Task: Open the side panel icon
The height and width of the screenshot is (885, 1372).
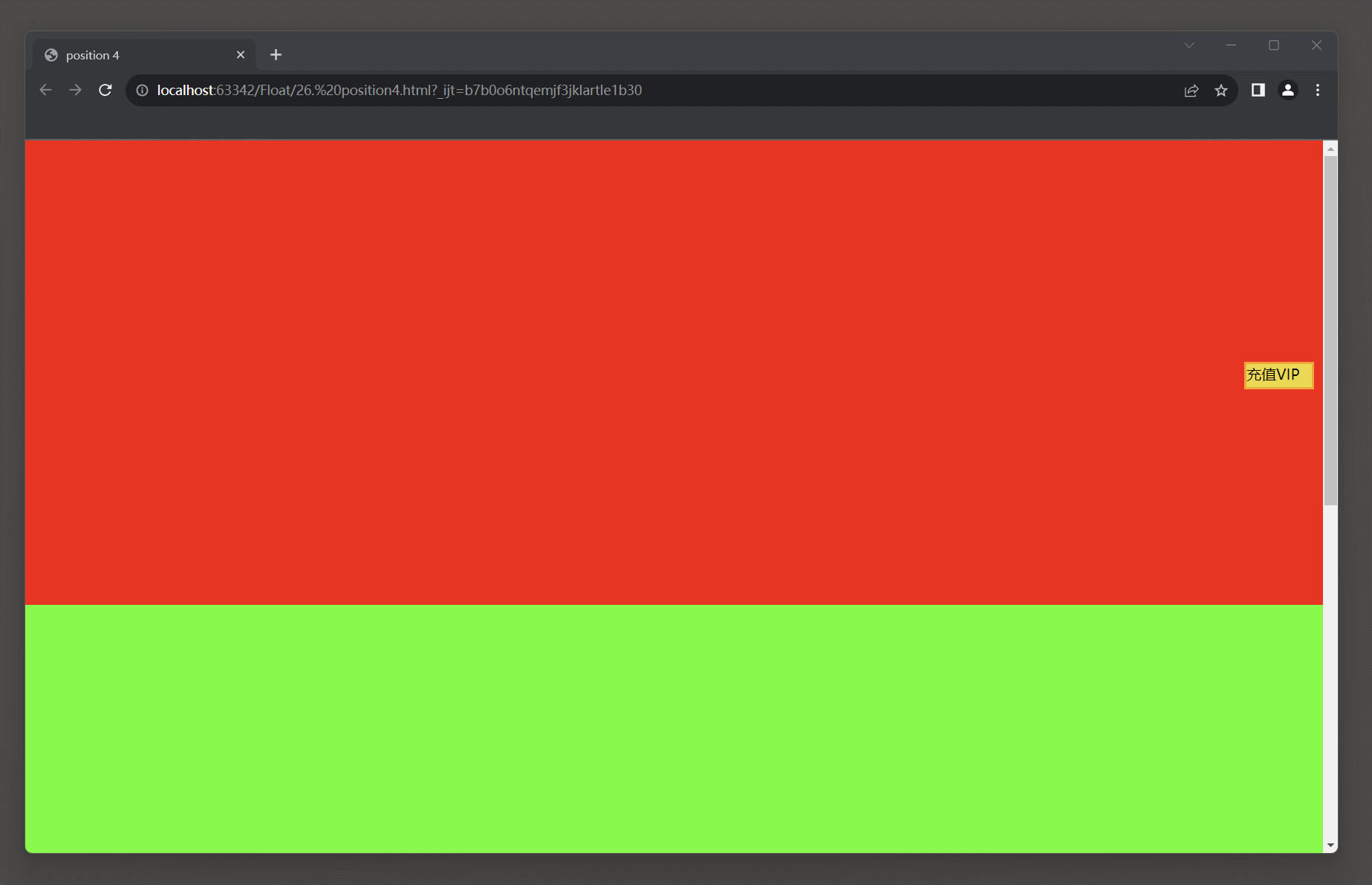Action: click(1258, 90)
